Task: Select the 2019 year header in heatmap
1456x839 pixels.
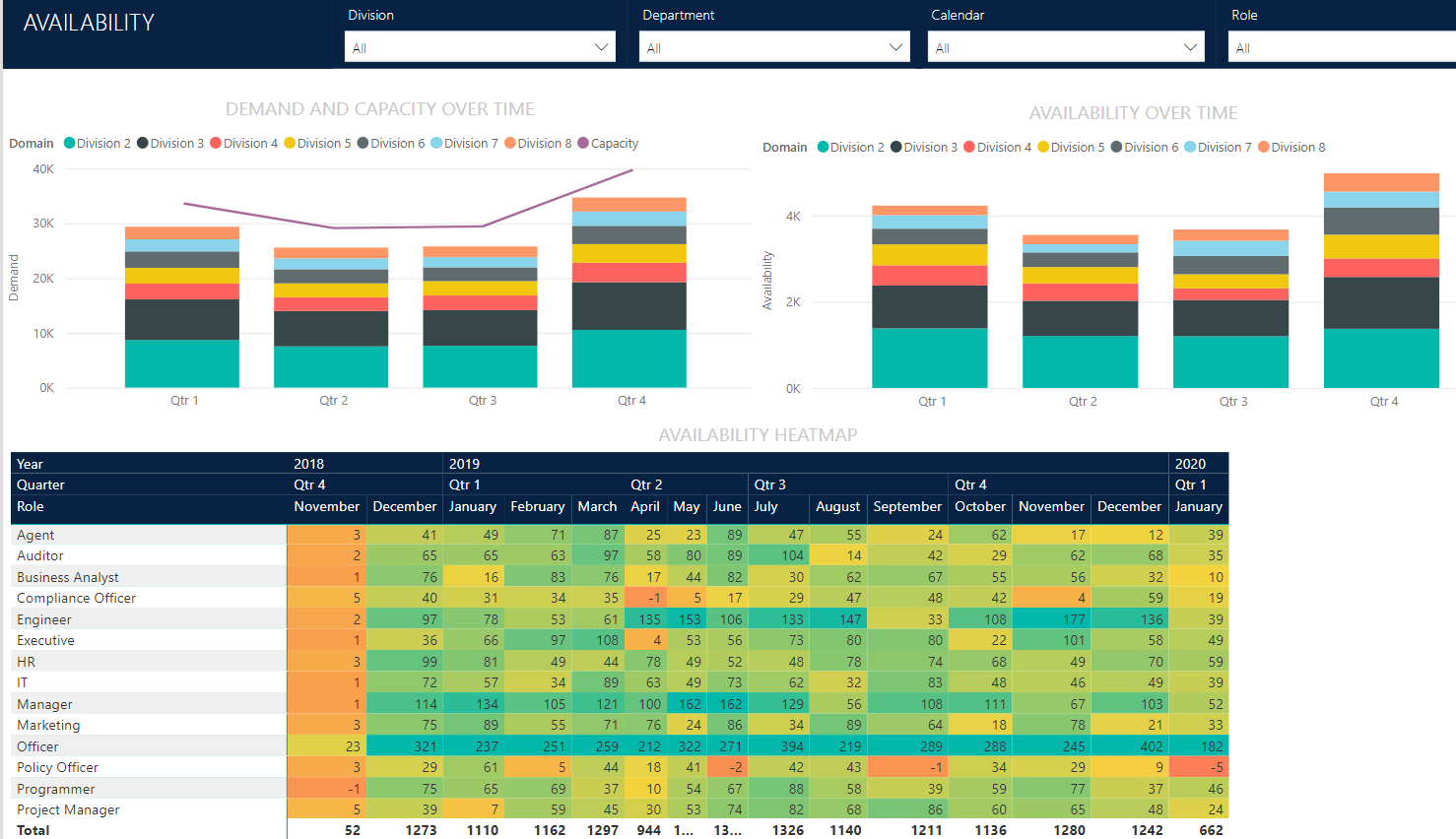Action: pos(463,464)
